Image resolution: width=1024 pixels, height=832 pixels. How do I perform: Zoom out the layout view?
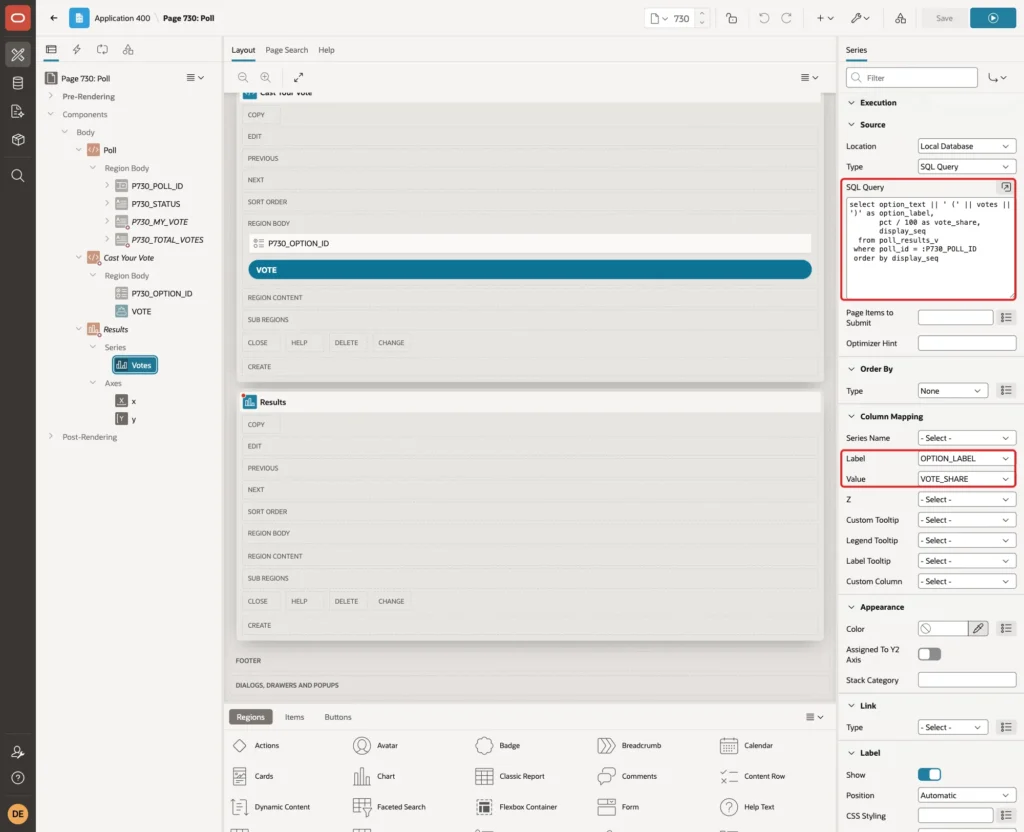(243, 77)
